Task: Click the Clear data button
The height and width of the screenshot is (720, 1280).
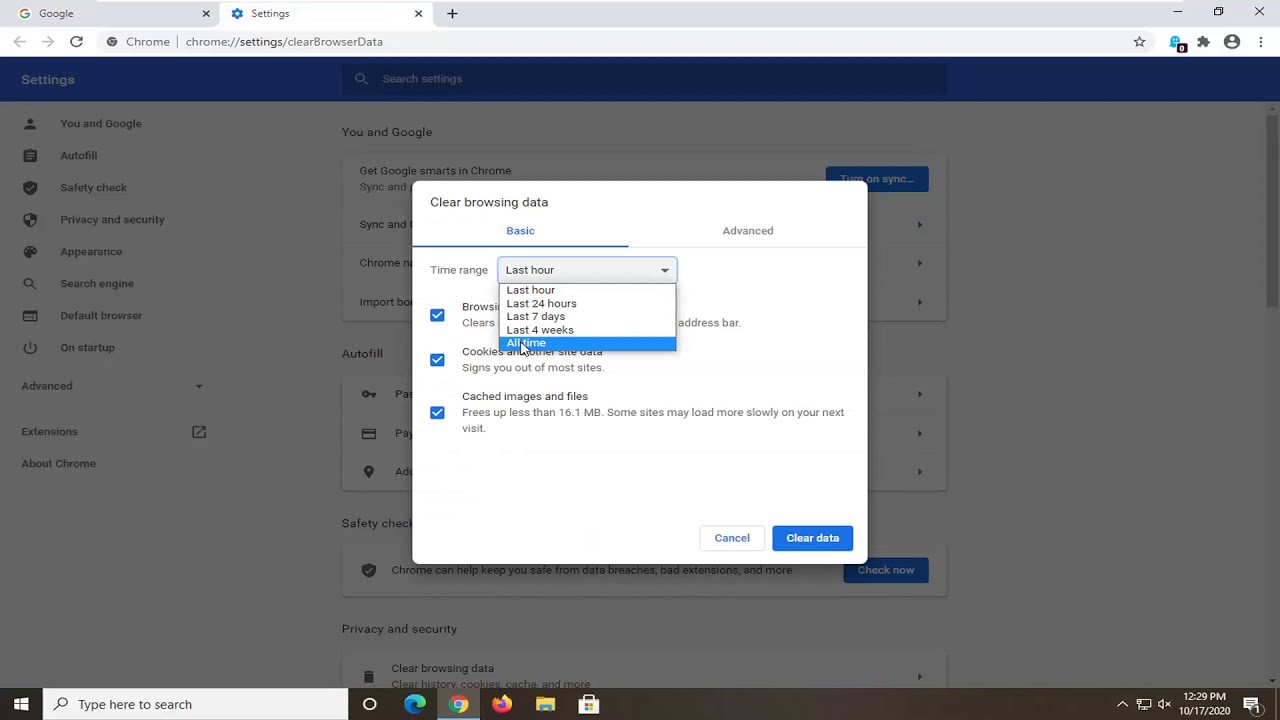Action: (812, 538)
